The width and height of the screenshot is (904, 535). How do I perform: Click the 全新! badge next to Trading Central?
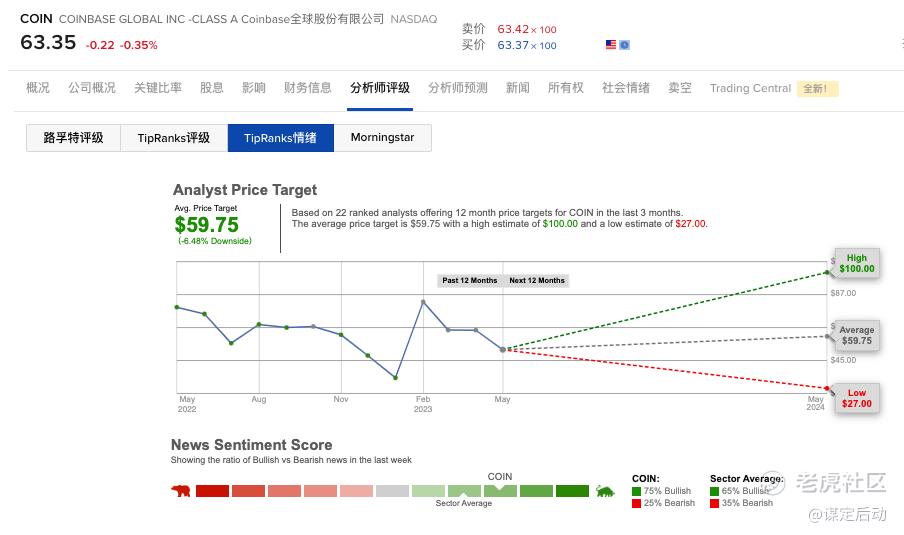click(815, 88)
